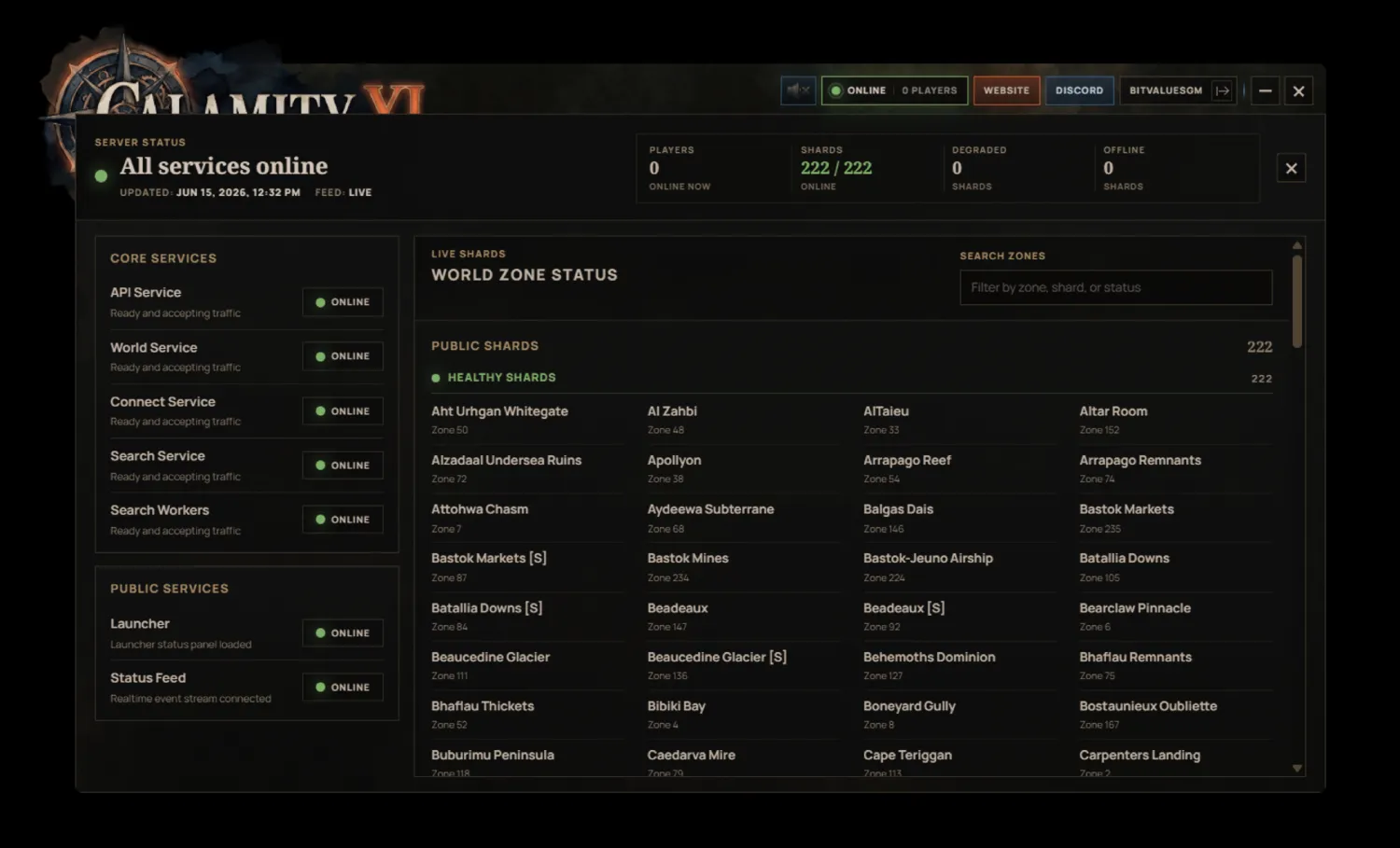Click the green dot beside All services online

tap(101, 175)
